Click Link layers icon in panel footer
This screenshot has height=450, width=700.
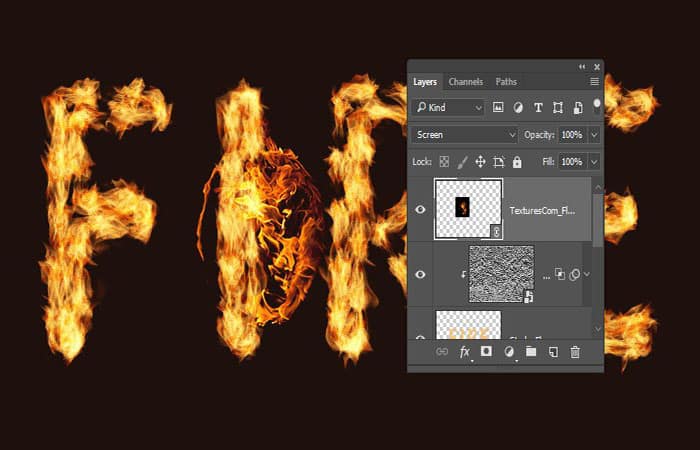tap(442, 352)
